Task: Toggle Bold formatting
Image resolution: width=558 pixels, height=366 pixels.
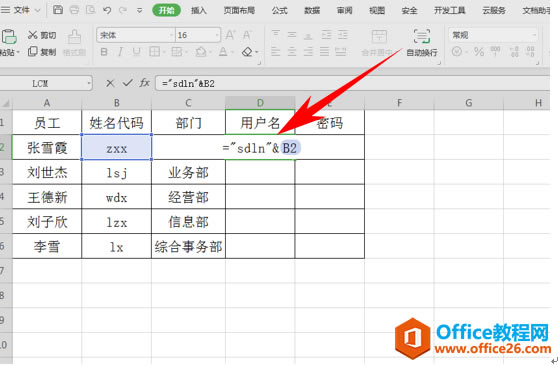Action: pyautogui.click(x=104, y=52)
